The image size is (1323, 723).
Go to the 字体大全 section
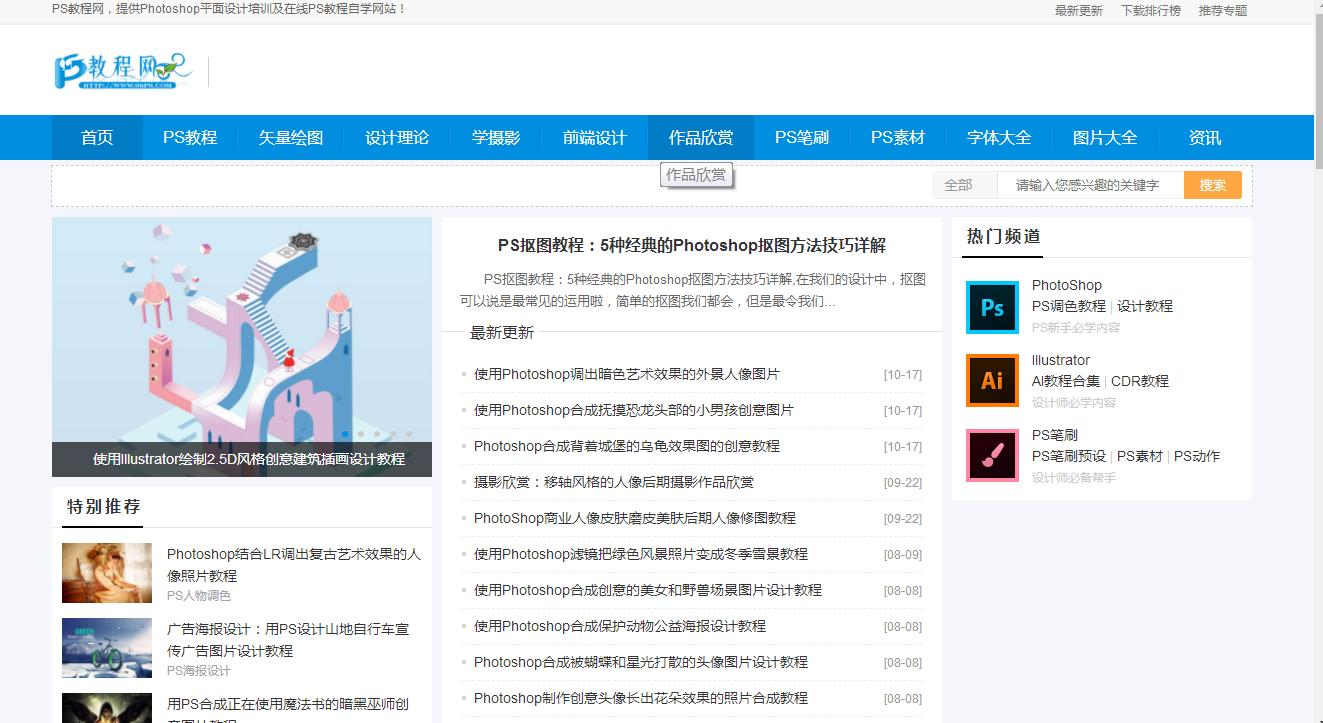[999, 137]
